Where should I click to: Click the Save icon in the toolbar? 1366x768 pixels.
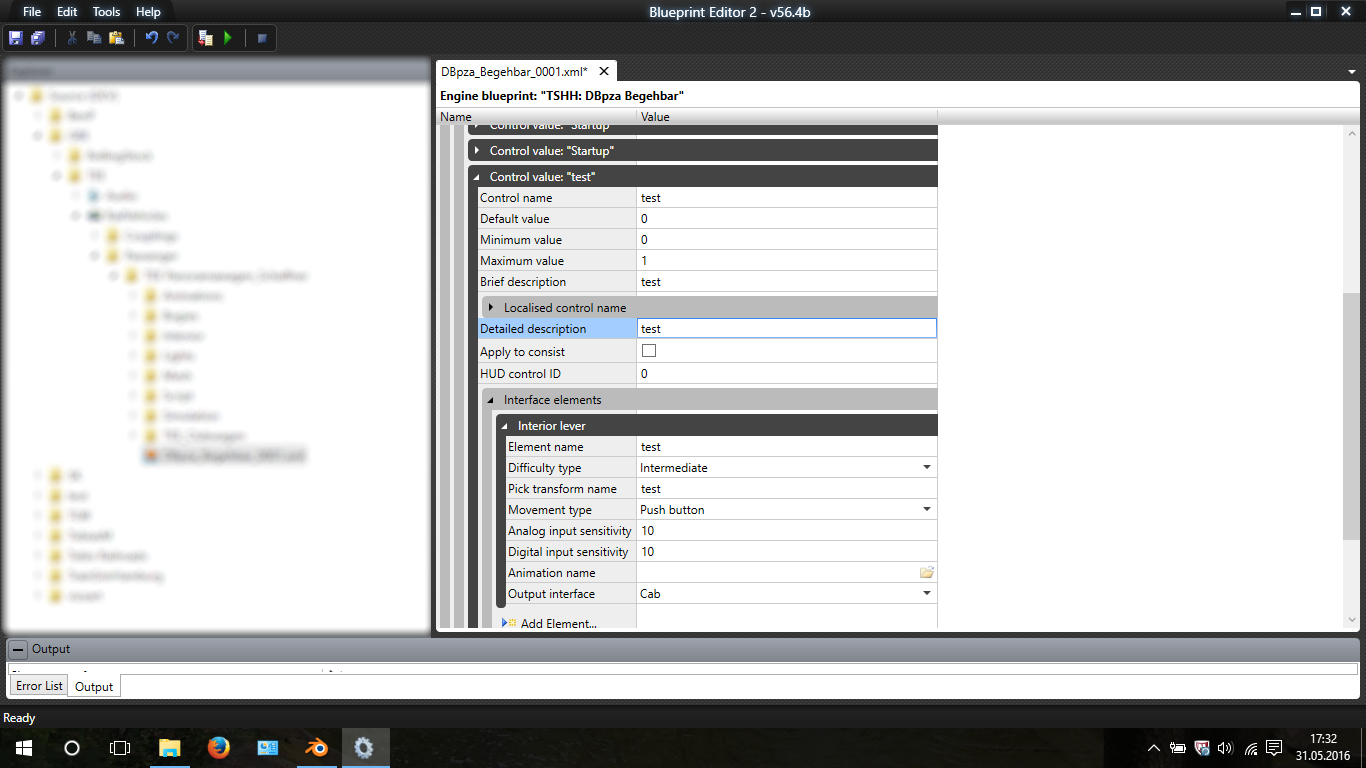[16, 38]
